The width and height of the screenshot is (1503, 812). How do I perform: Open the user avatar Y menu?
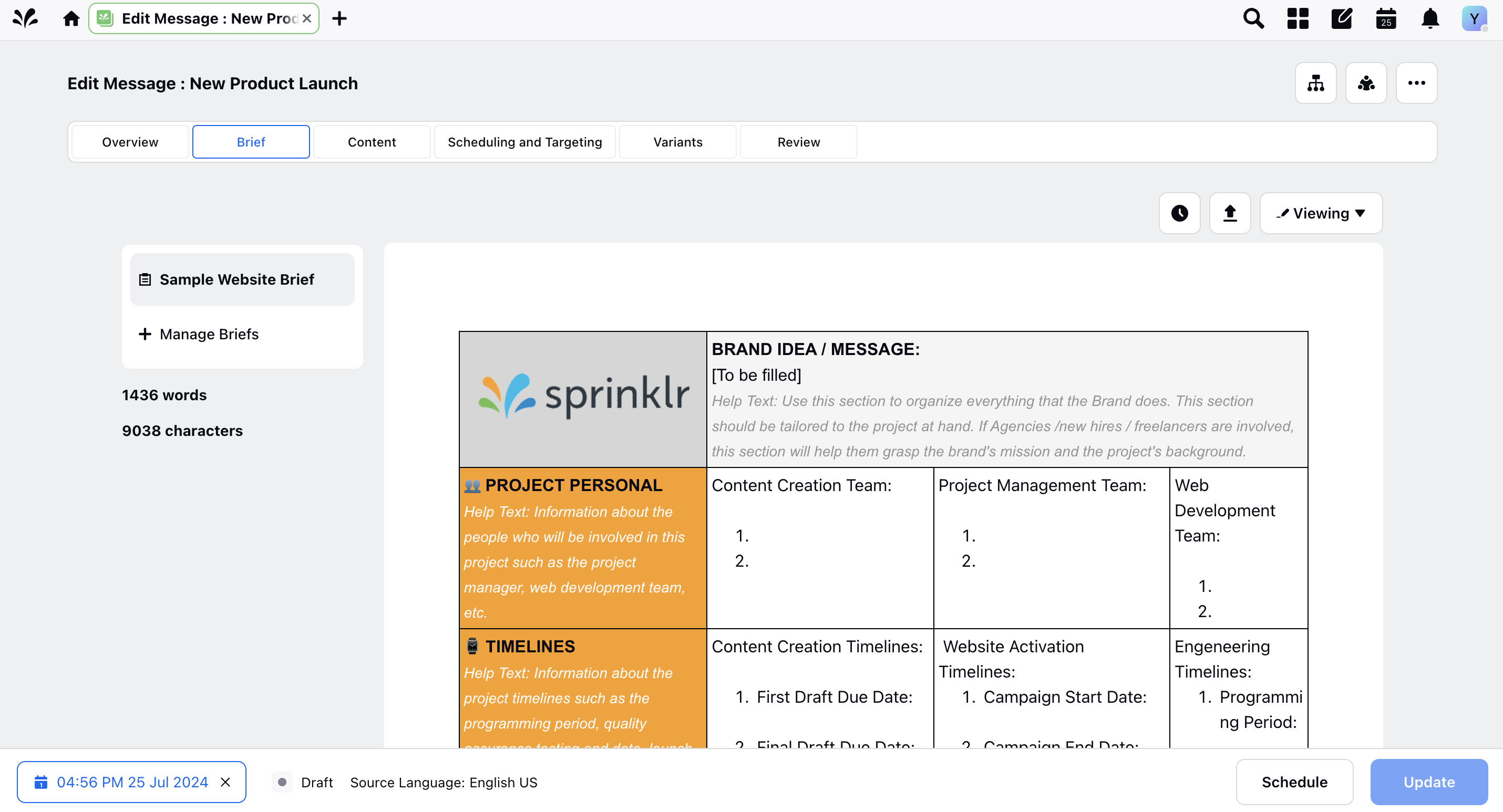1474,19
